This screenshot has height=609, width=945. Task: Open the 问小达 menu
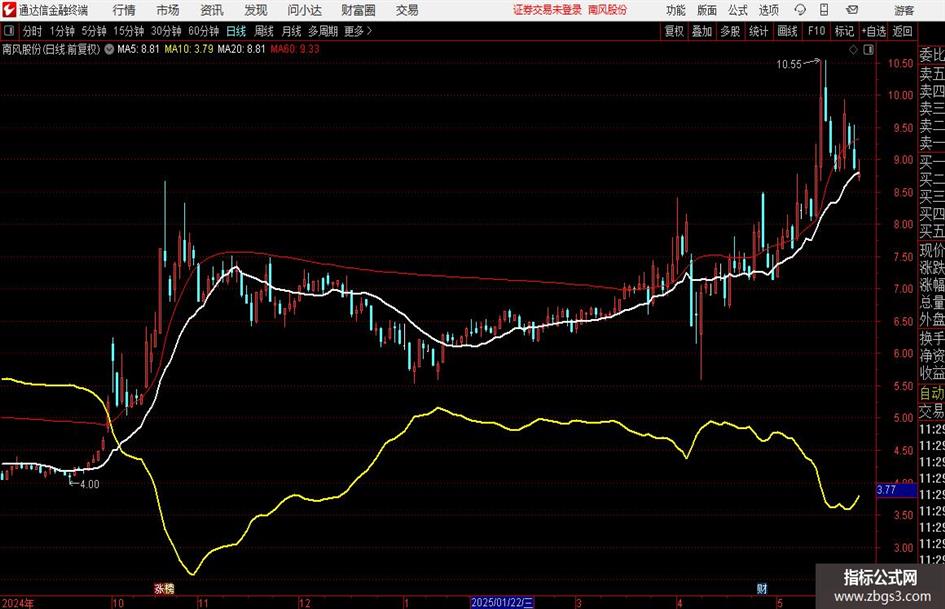click(304, 10)
